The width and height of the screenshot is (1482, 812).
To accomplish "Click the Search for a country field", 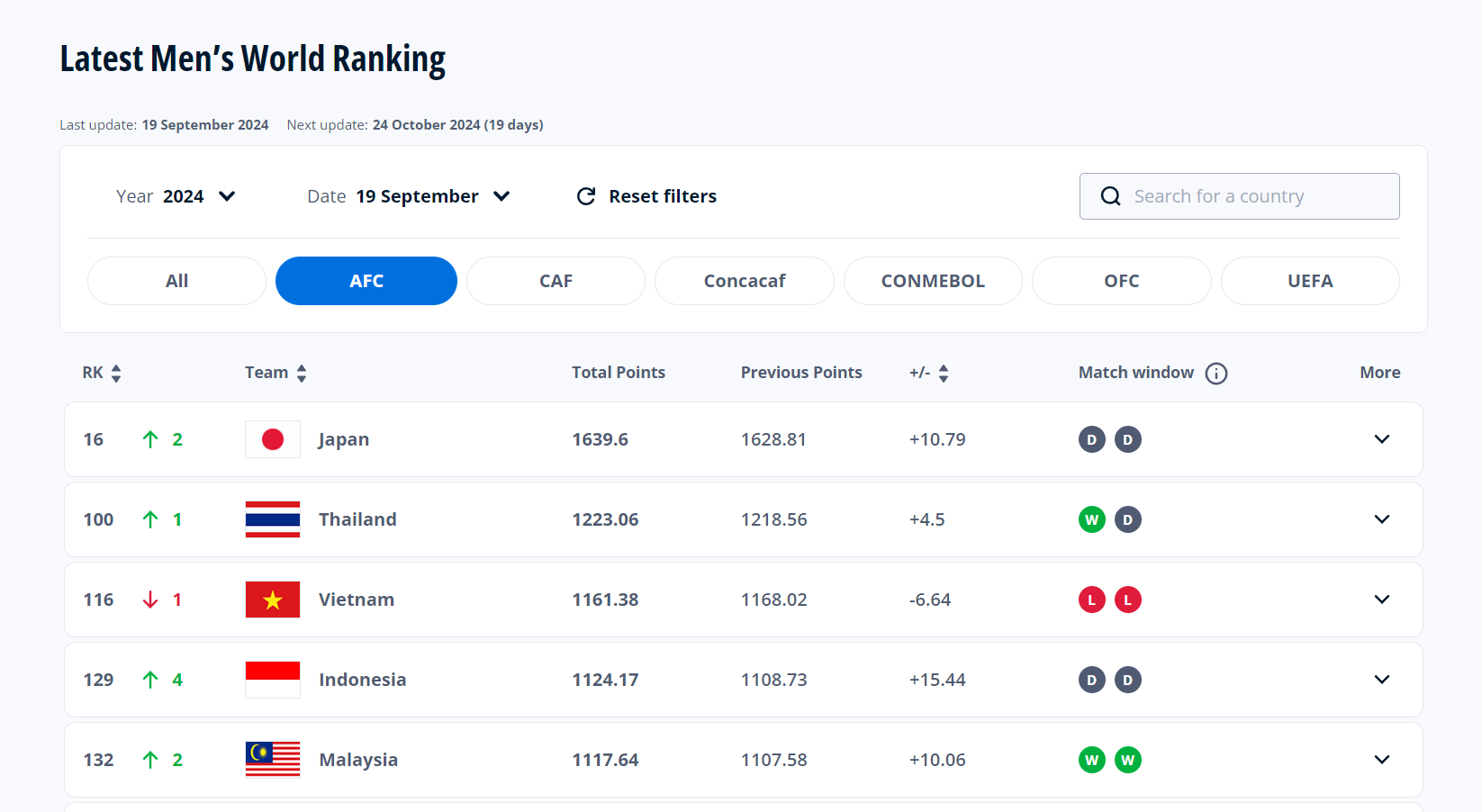I will tap(1252, 196).
